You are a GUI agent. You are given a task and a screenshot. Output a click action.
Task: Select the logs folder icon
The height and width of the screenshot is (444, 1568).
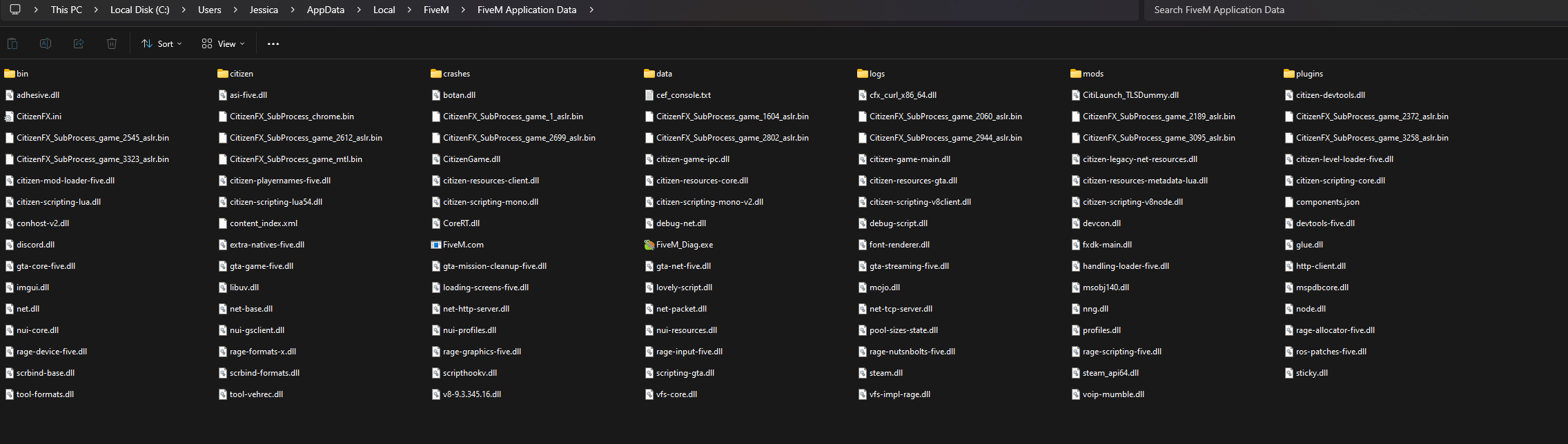863,74
